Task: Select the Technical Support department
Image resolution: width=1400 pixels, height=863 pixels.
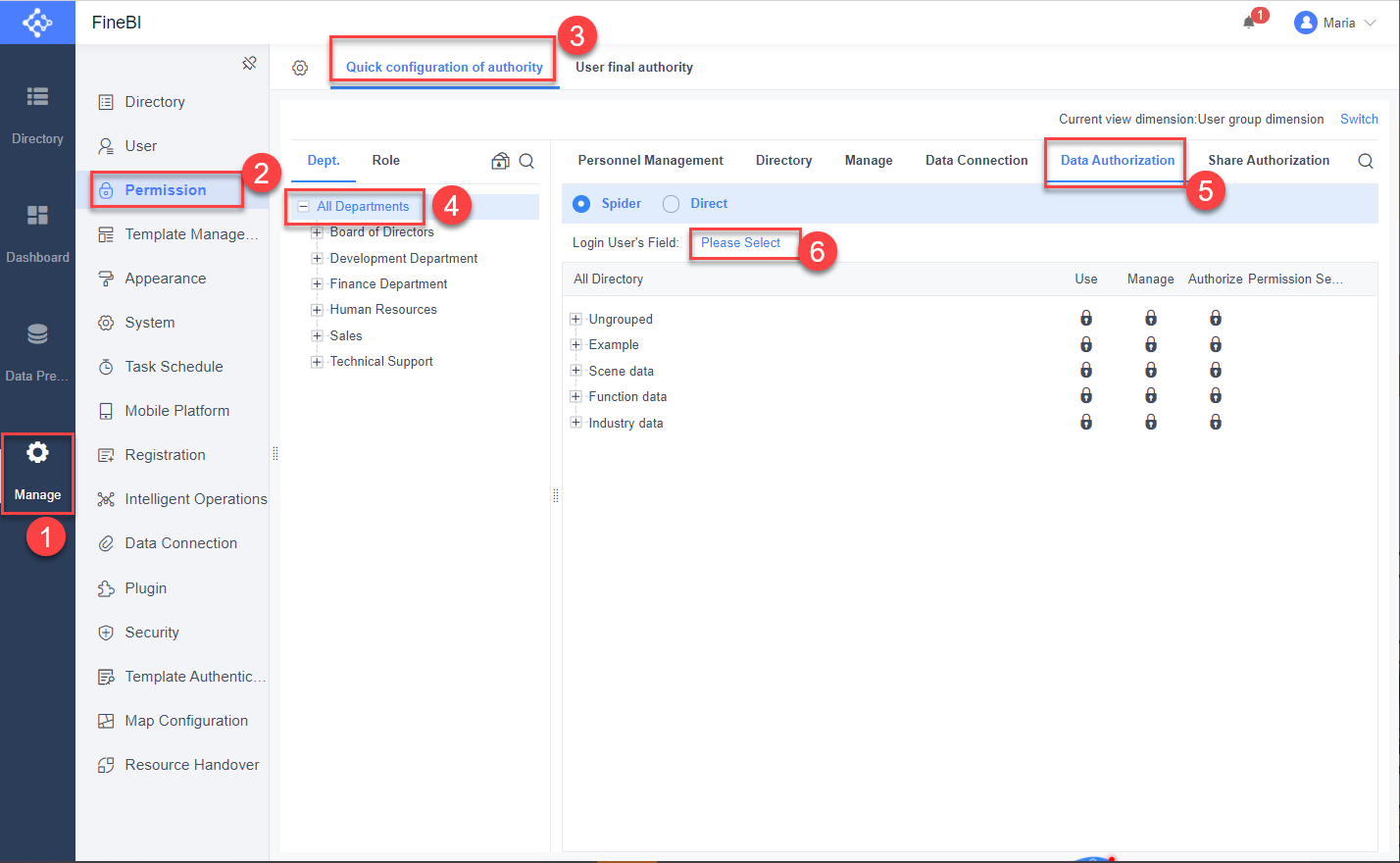Action: pyautogui.click(x=381, y=361)
